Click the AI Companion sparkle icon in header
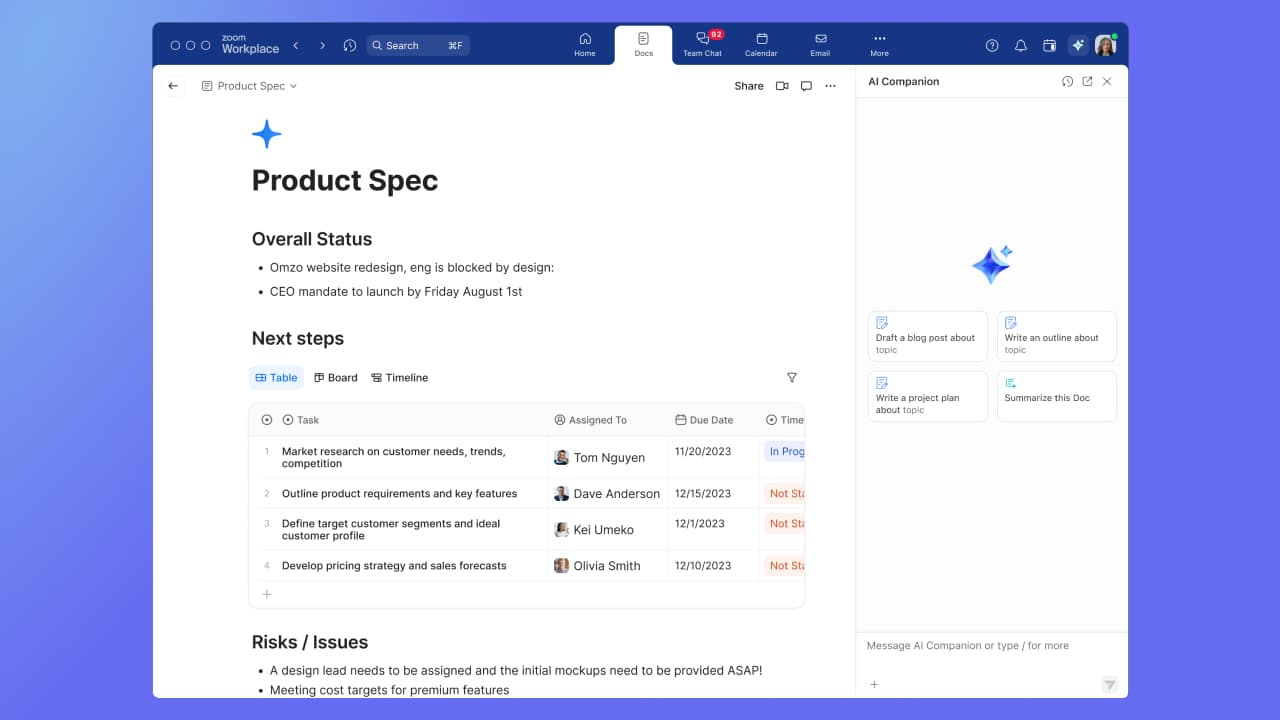The height and width of the screenshot is (720, 1280). [x=1077, y=45]
